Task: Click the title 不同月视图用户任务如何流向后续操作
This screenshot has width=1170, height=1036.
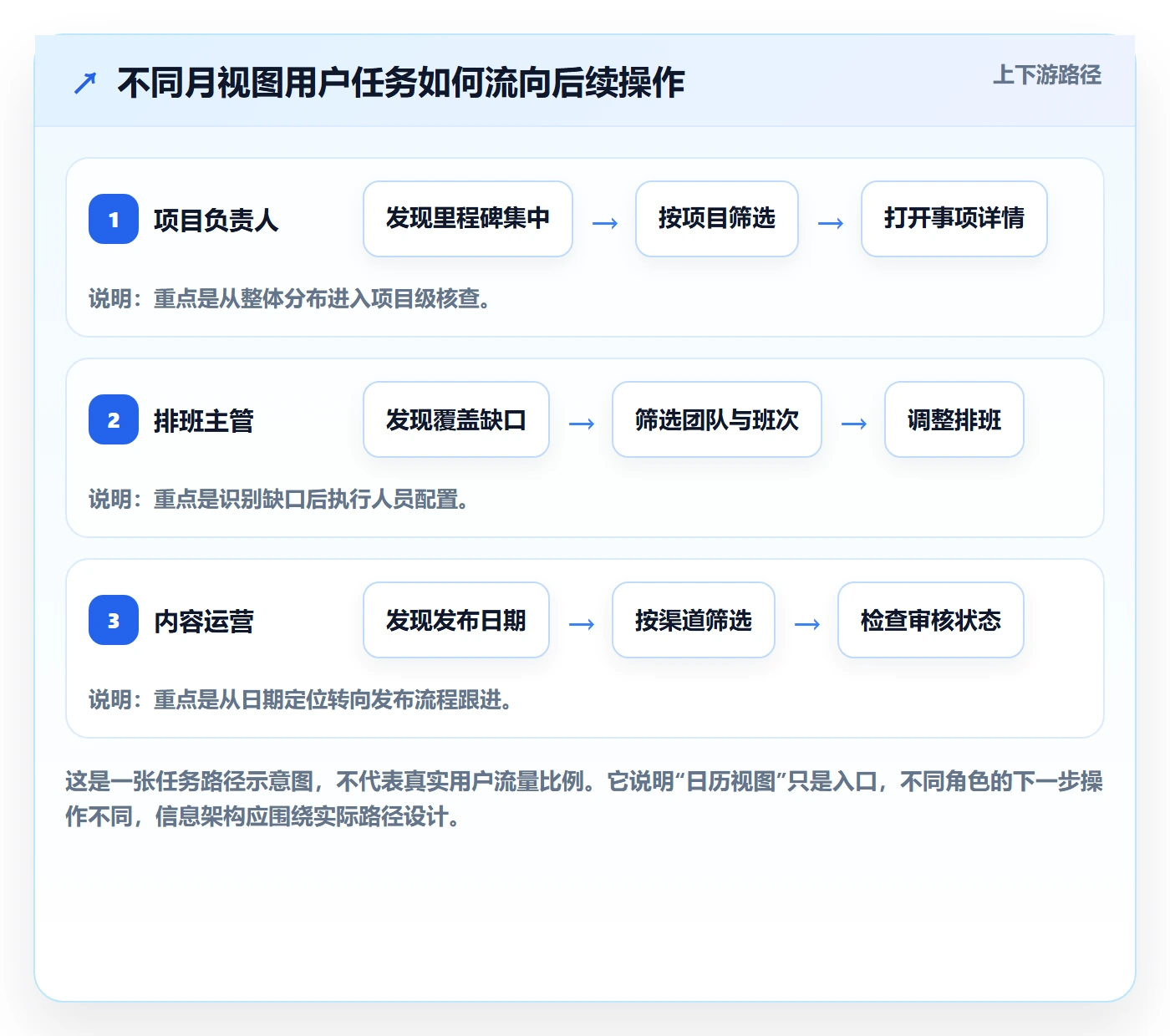Action: click(401, 83)
